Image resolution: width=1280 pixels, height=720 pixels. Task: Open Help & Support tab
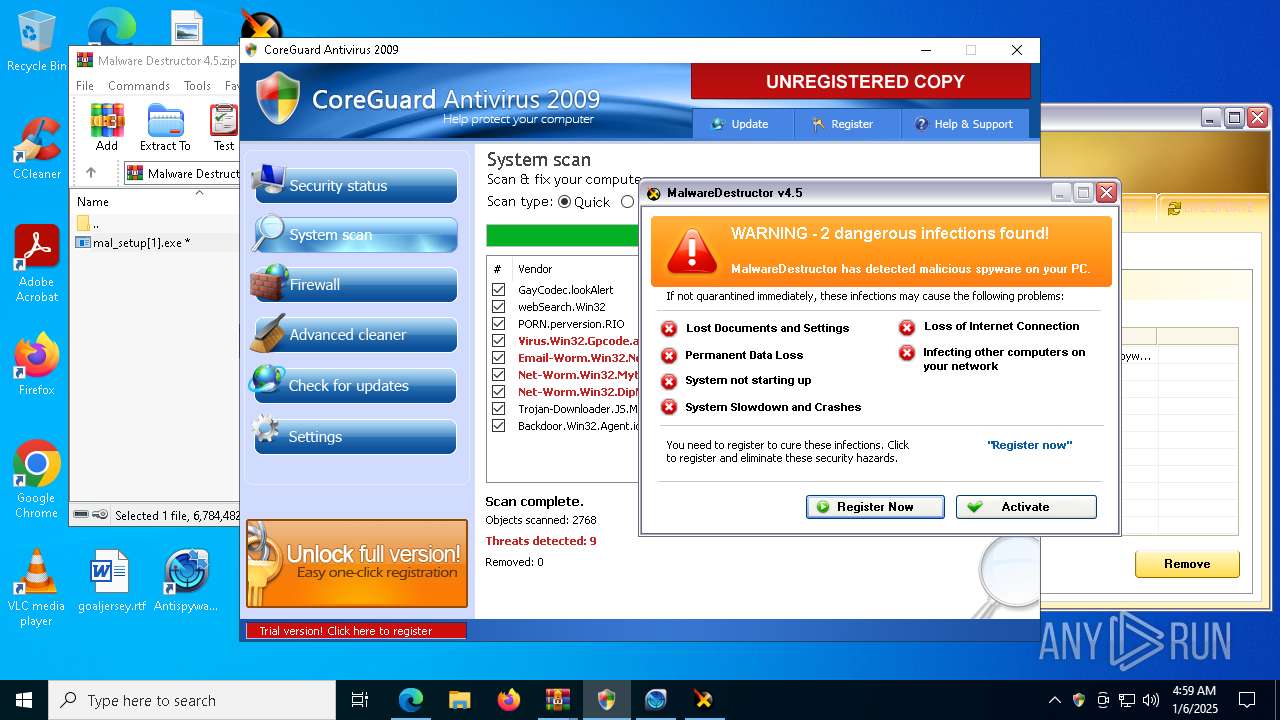[x=963, y=124]
